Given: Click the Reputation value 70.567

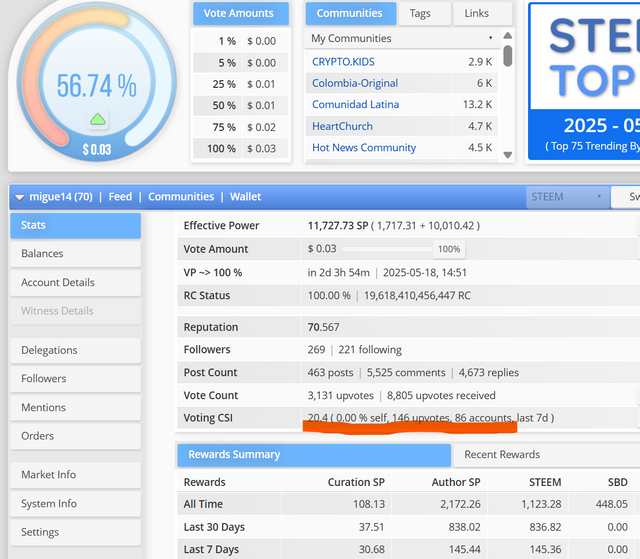Looking at the screenshot, I should point(323,327).
